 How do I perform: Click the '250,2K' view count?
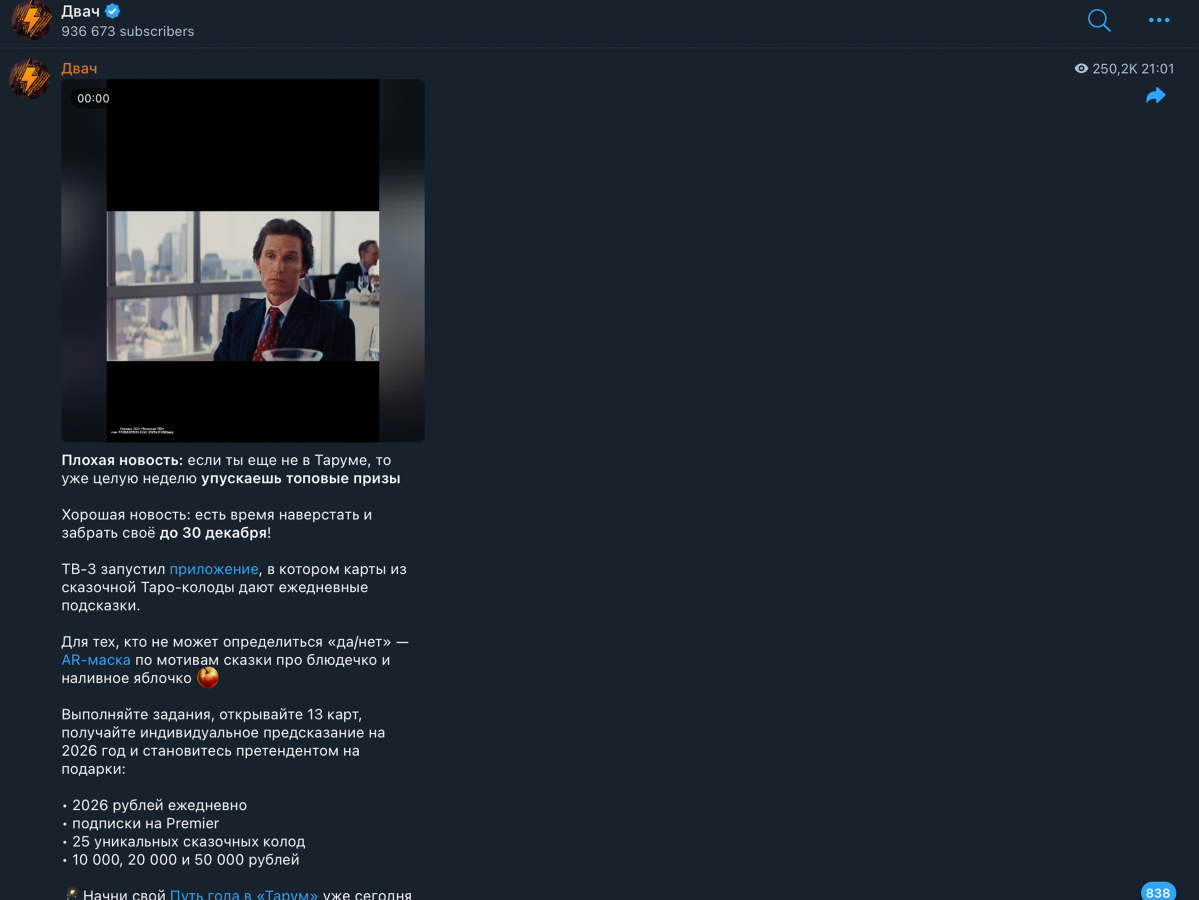[x=1115, y=69]
